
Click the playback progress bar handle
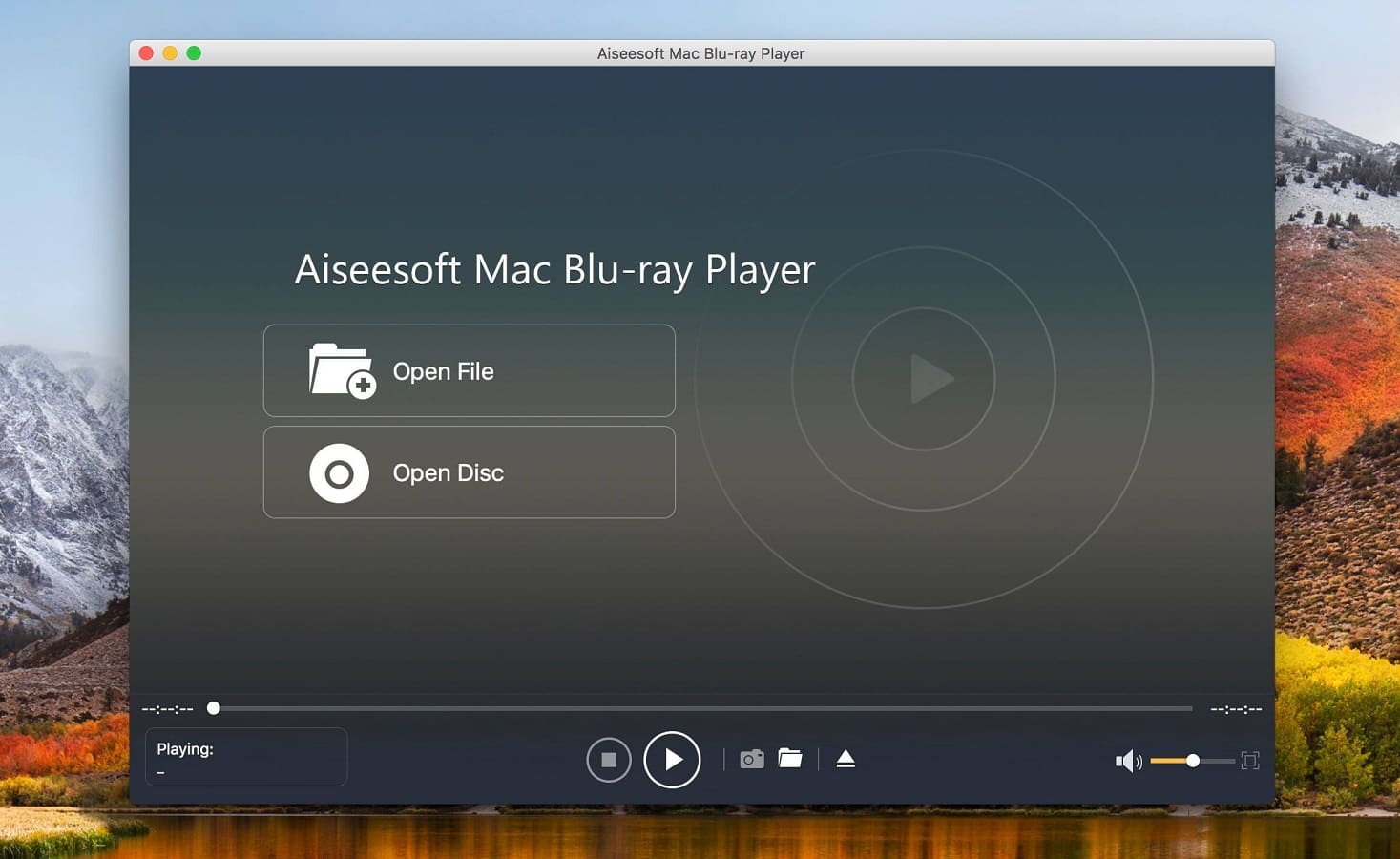(214, 708)
